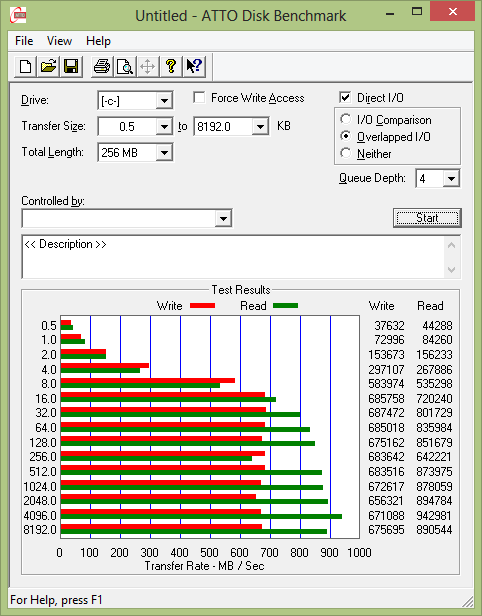Open the View menu
Image resolution: width=482 pixels, height=616 pixels.
pos(59,41)
